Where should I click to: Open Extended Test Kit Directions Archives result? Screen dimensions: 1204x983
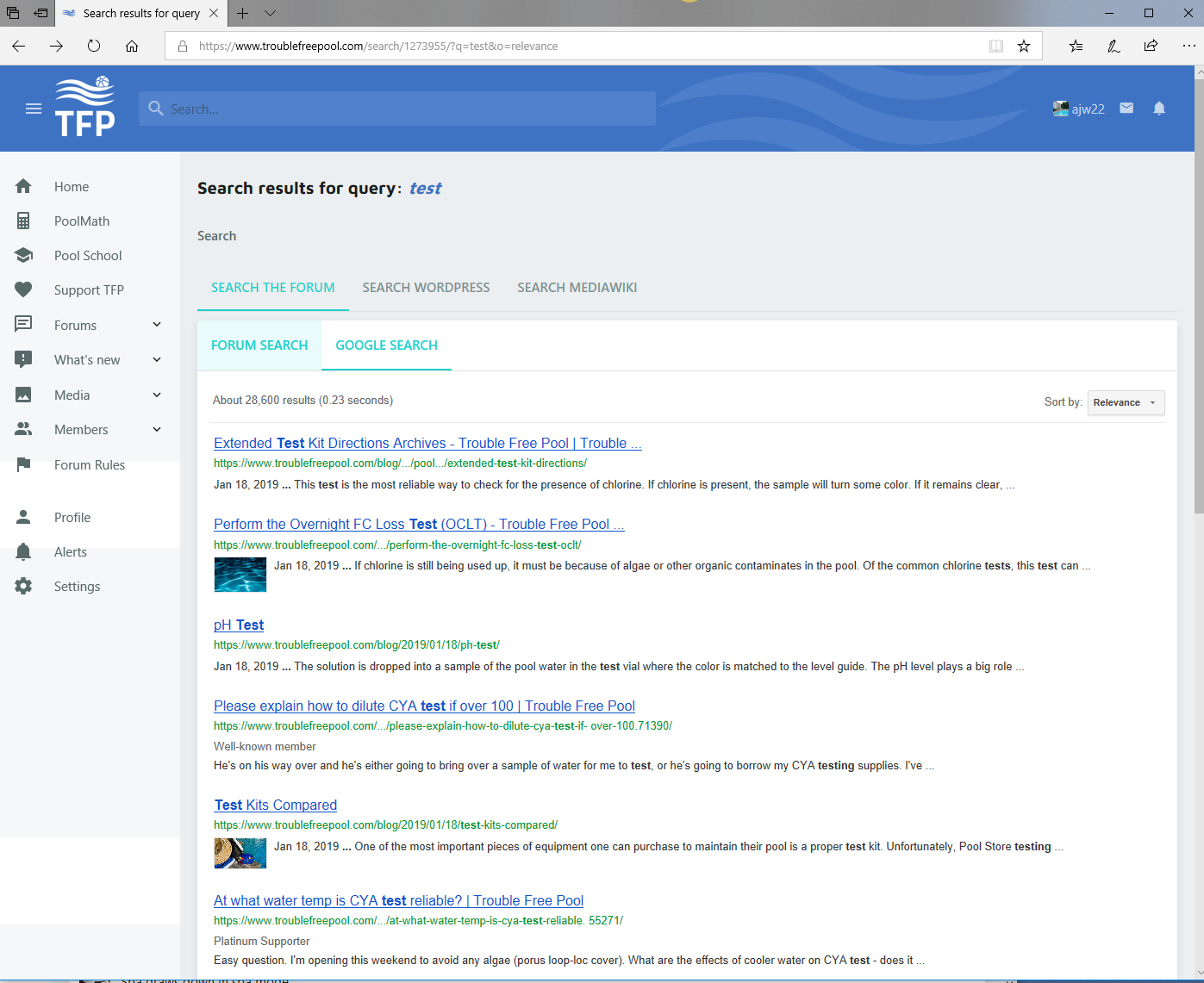tap(427, 443)
